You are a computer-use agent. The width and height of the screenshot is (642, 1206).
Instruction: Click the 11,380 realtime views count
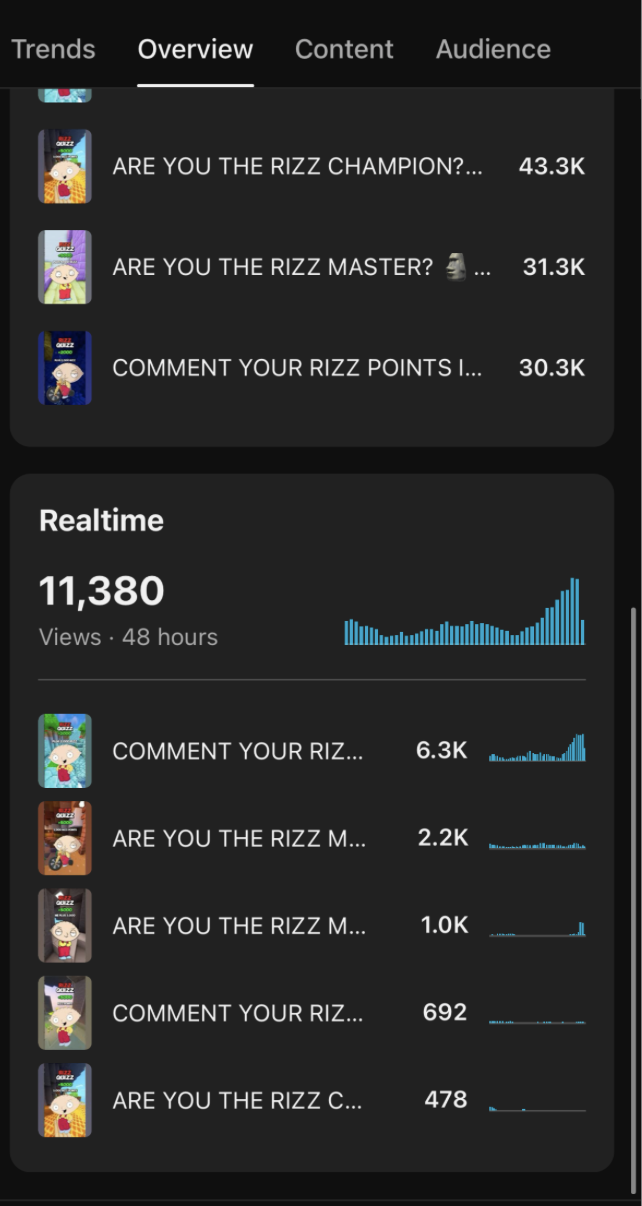(101, 591)
